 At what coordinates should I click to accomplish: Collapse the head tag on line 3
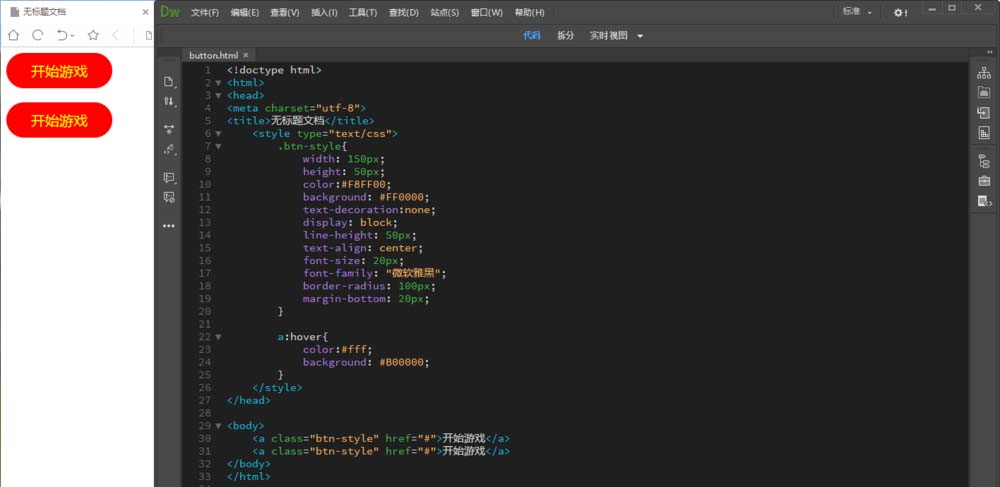218,96
